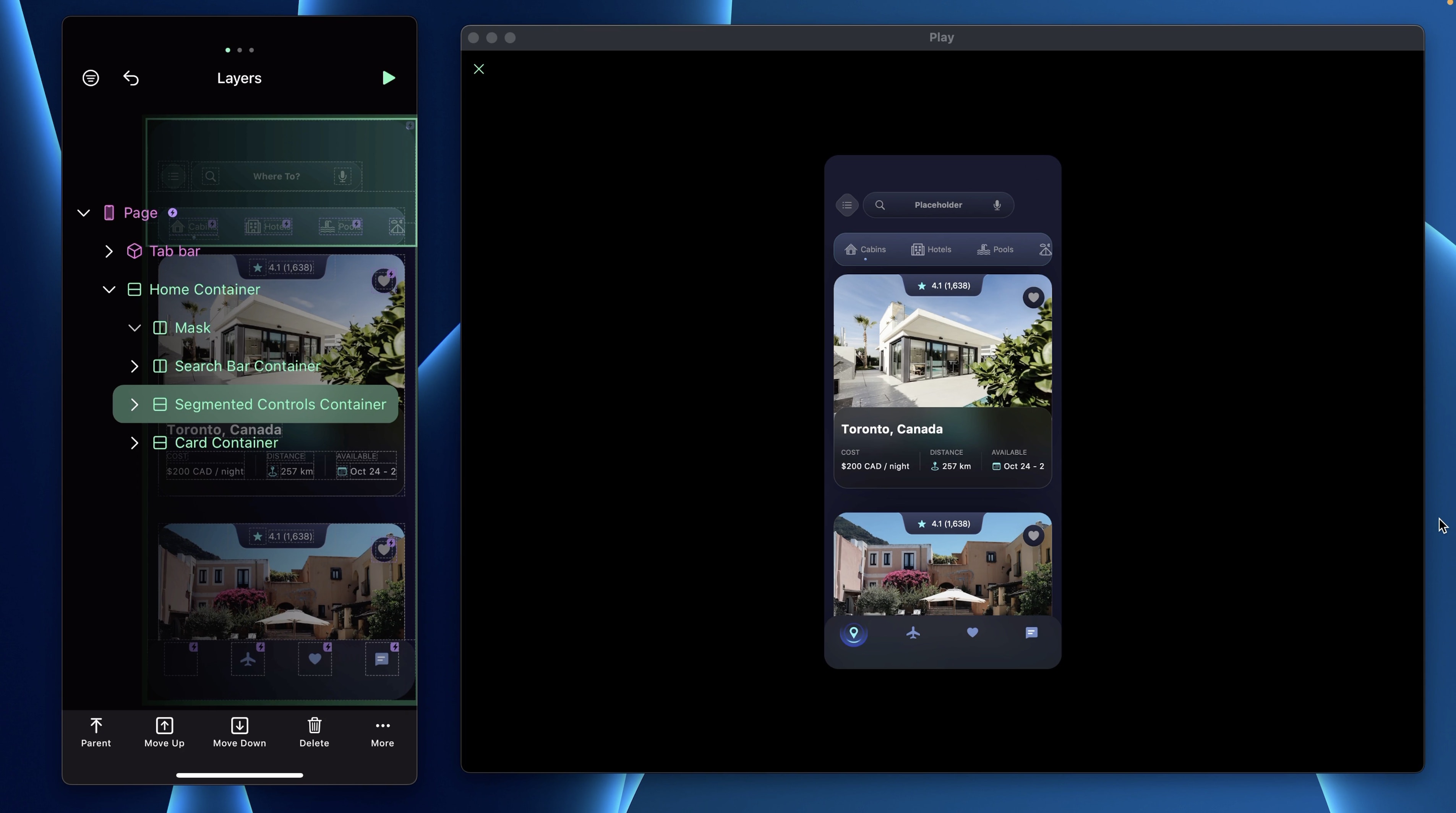Click the microphone icon in preview search bar

click(997, 205)
